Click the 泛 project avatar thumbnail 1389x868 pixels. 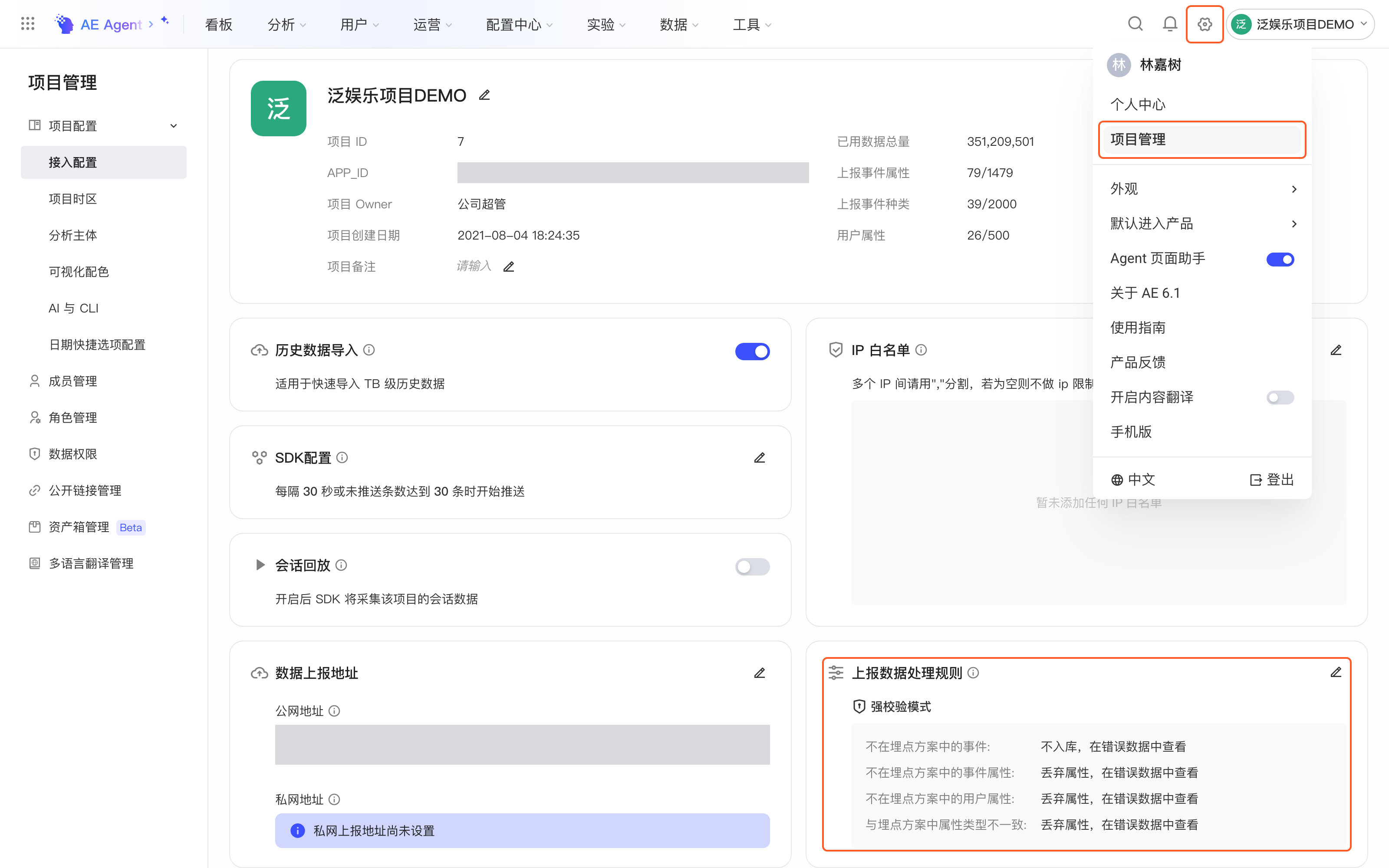click(278, 108)
